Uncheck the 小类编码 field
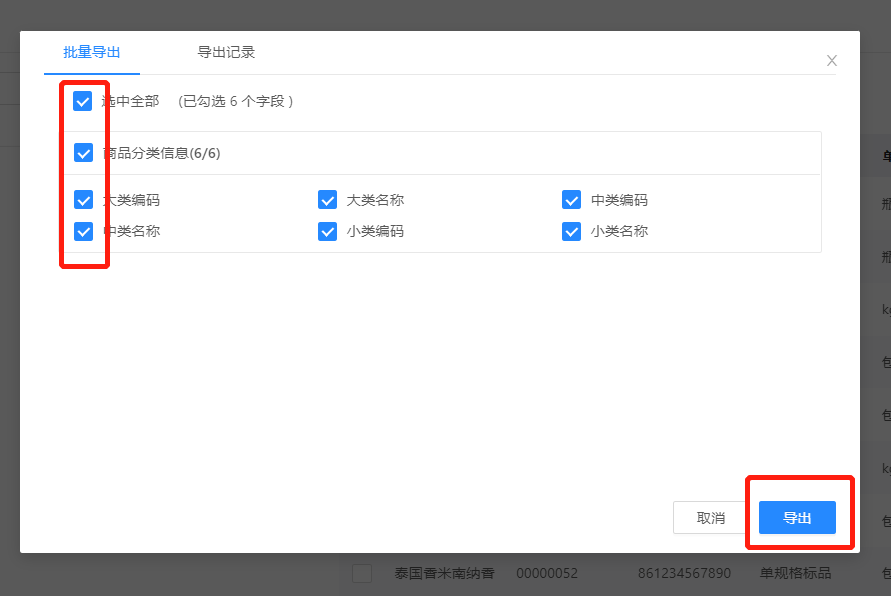The image size is (891, 596). click(327, 231)
